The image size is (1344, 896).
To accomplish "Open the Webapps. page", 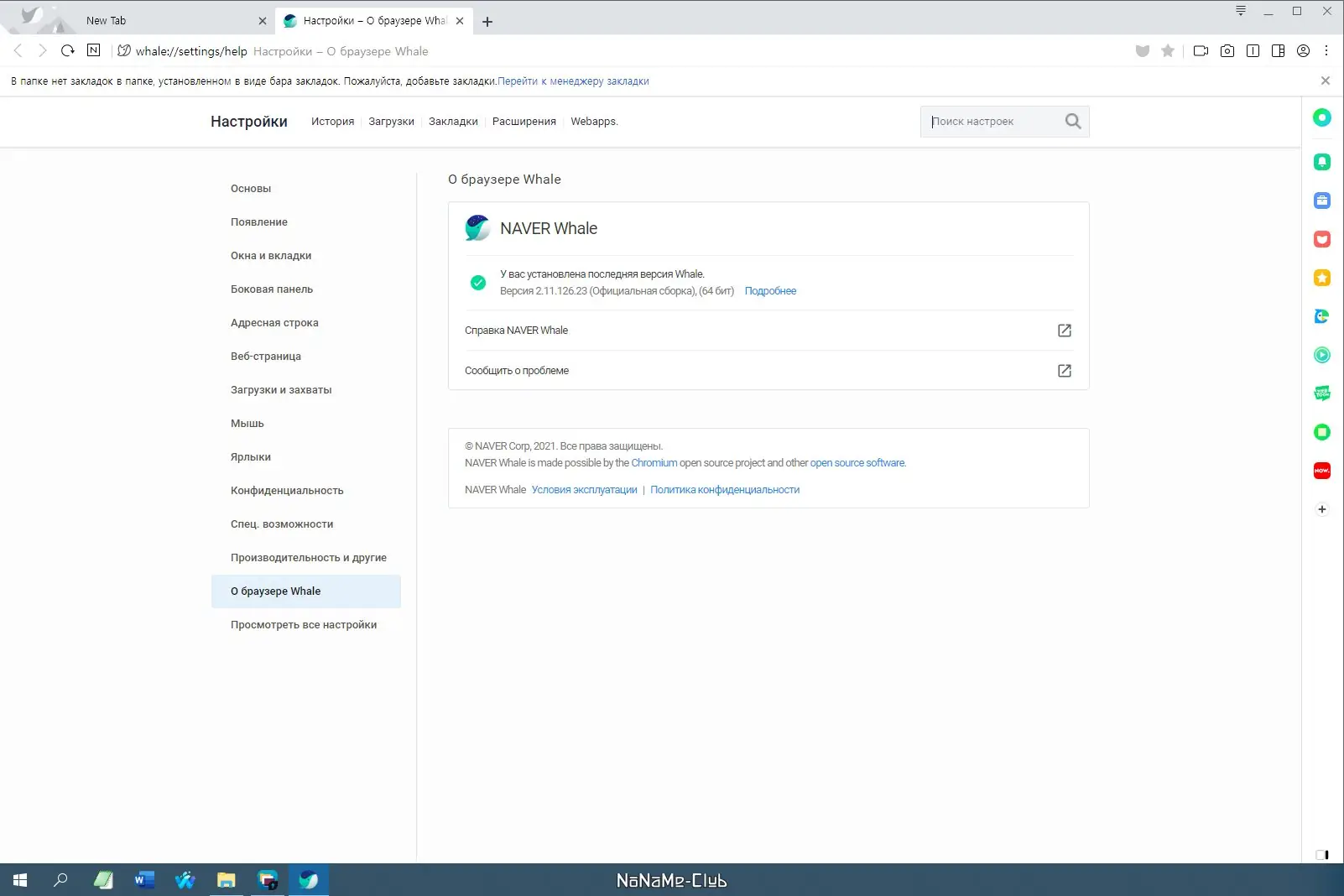I will coord(594,122).
